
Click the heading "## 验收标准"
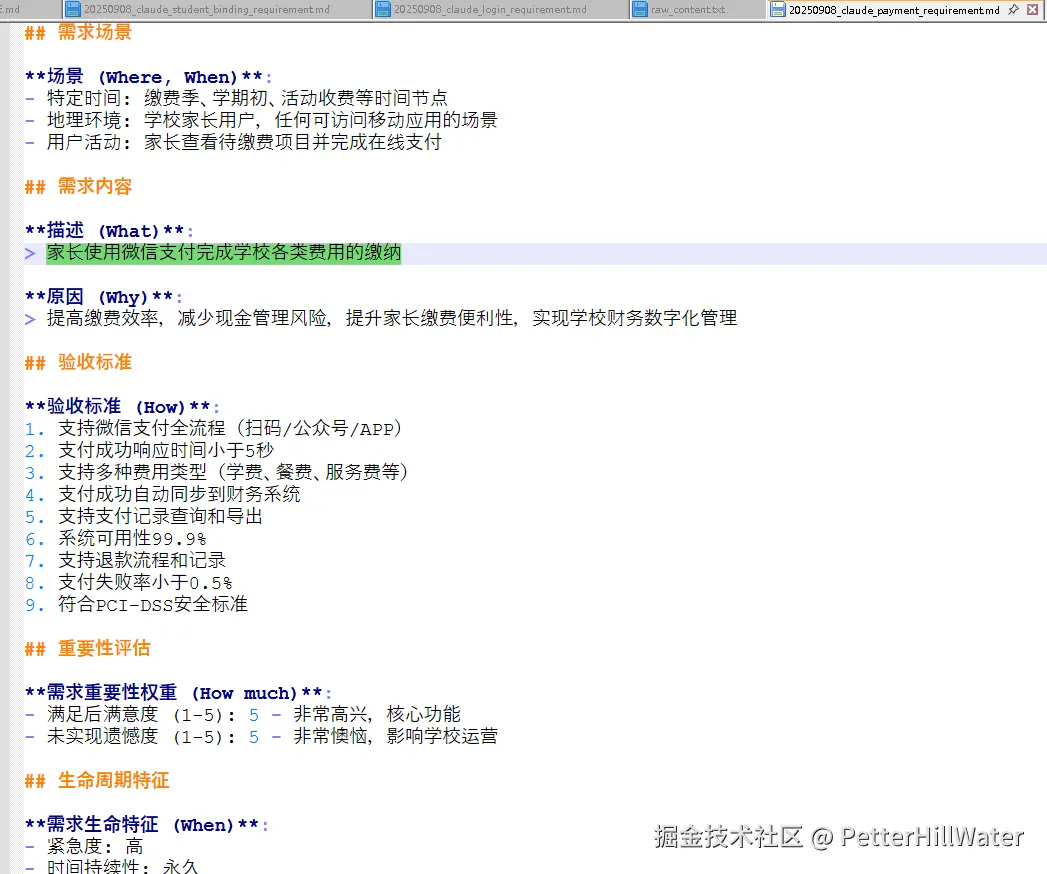click(78, 363)
